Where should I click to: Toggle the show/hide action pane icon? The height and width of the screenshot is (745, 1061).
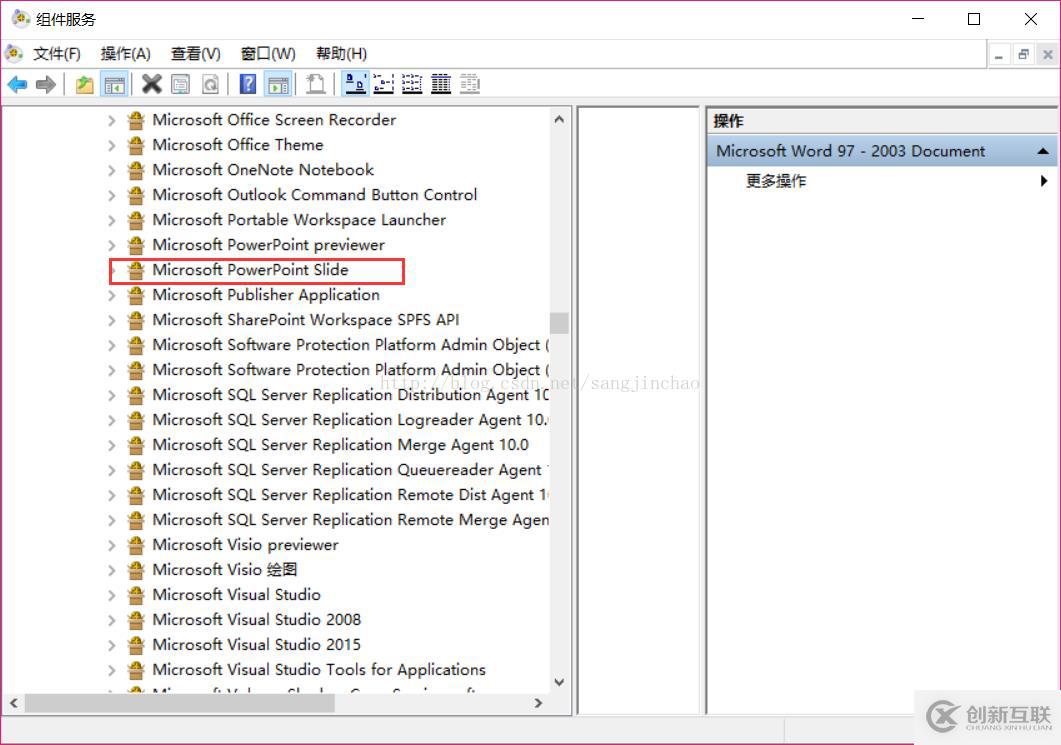[x=278, y=85]
